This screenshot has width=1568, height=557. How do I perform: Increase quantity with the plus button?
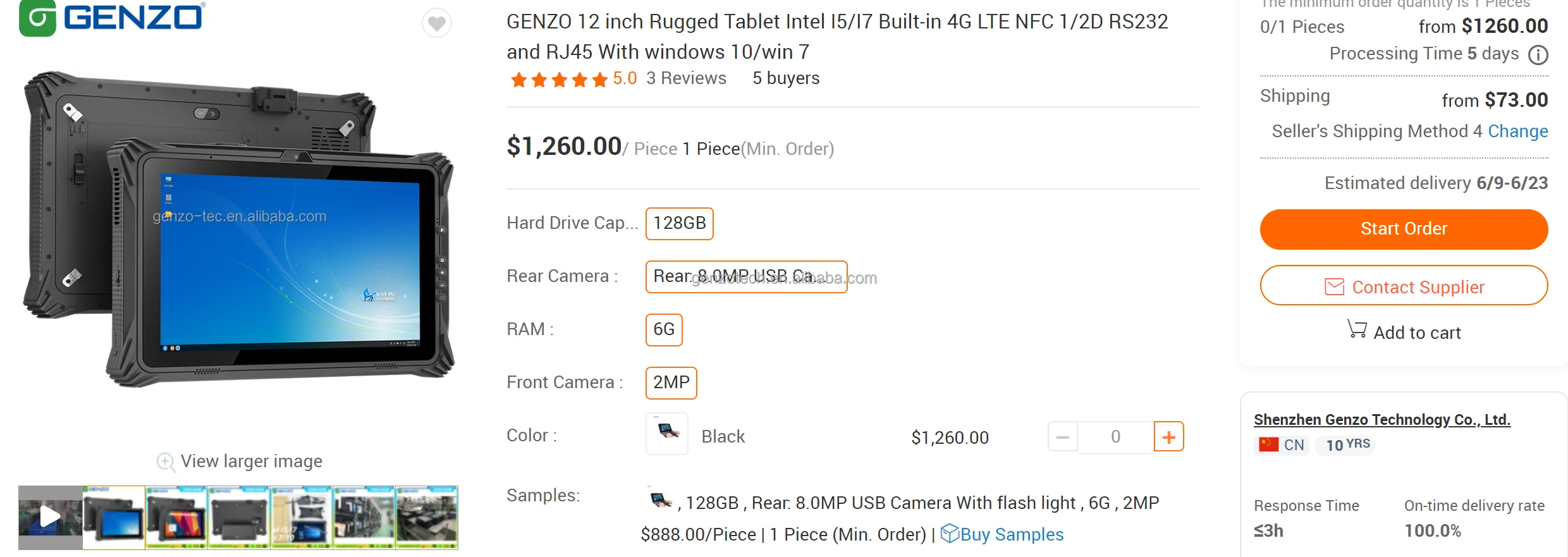(x=1168, y=437)
